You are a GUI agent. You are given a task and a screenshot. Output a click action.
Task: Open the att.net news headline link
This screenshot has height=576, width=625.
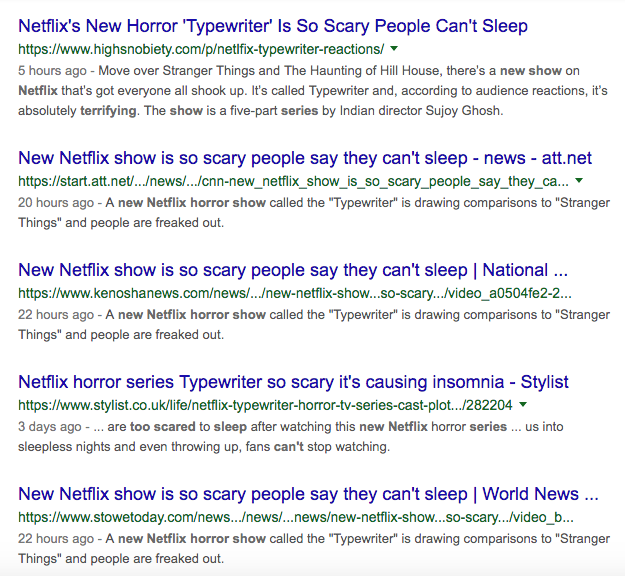(x=305, y=158)
